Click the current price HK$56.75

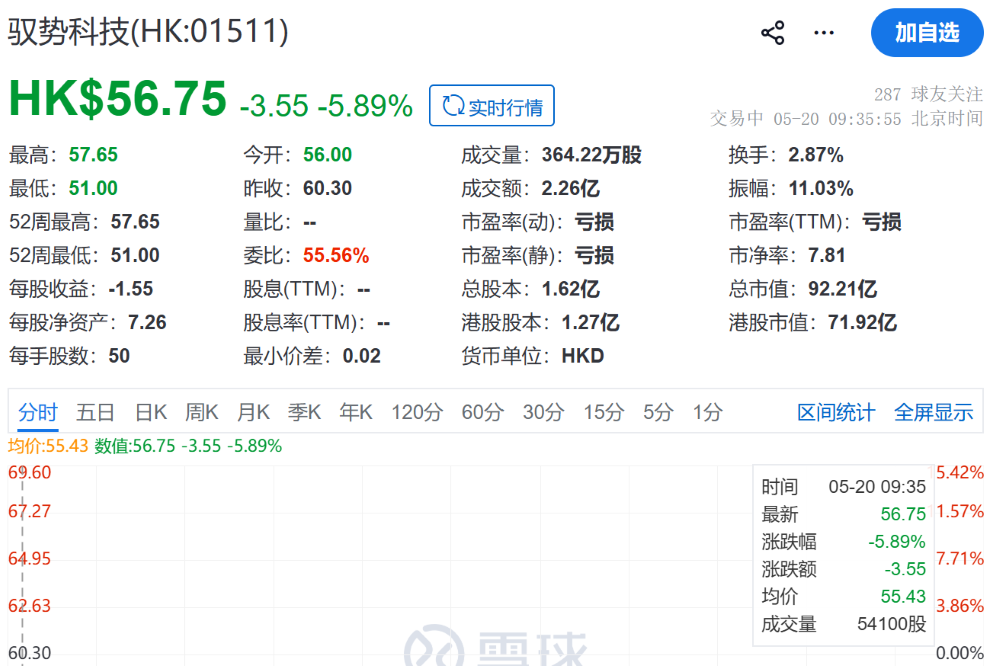pyautogui.click(x=117, y=99)
